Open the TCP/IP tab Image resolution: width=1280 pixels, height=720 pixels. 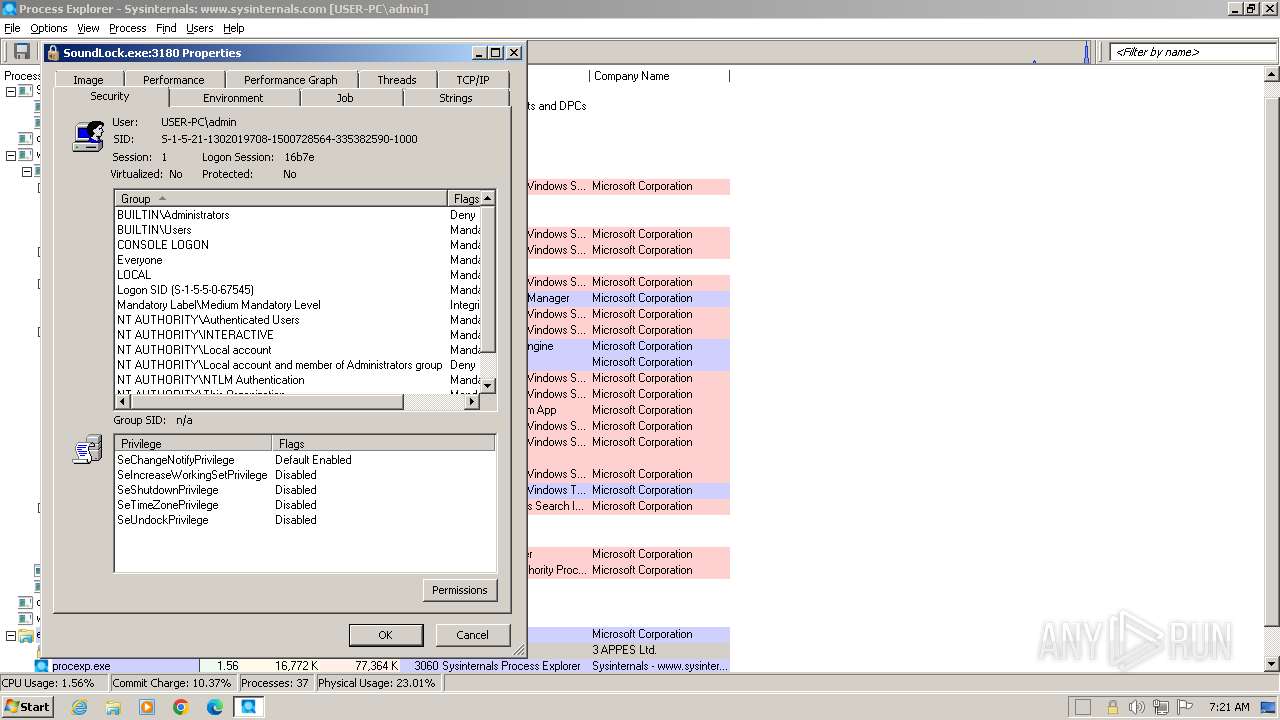[x=473, y=80]
